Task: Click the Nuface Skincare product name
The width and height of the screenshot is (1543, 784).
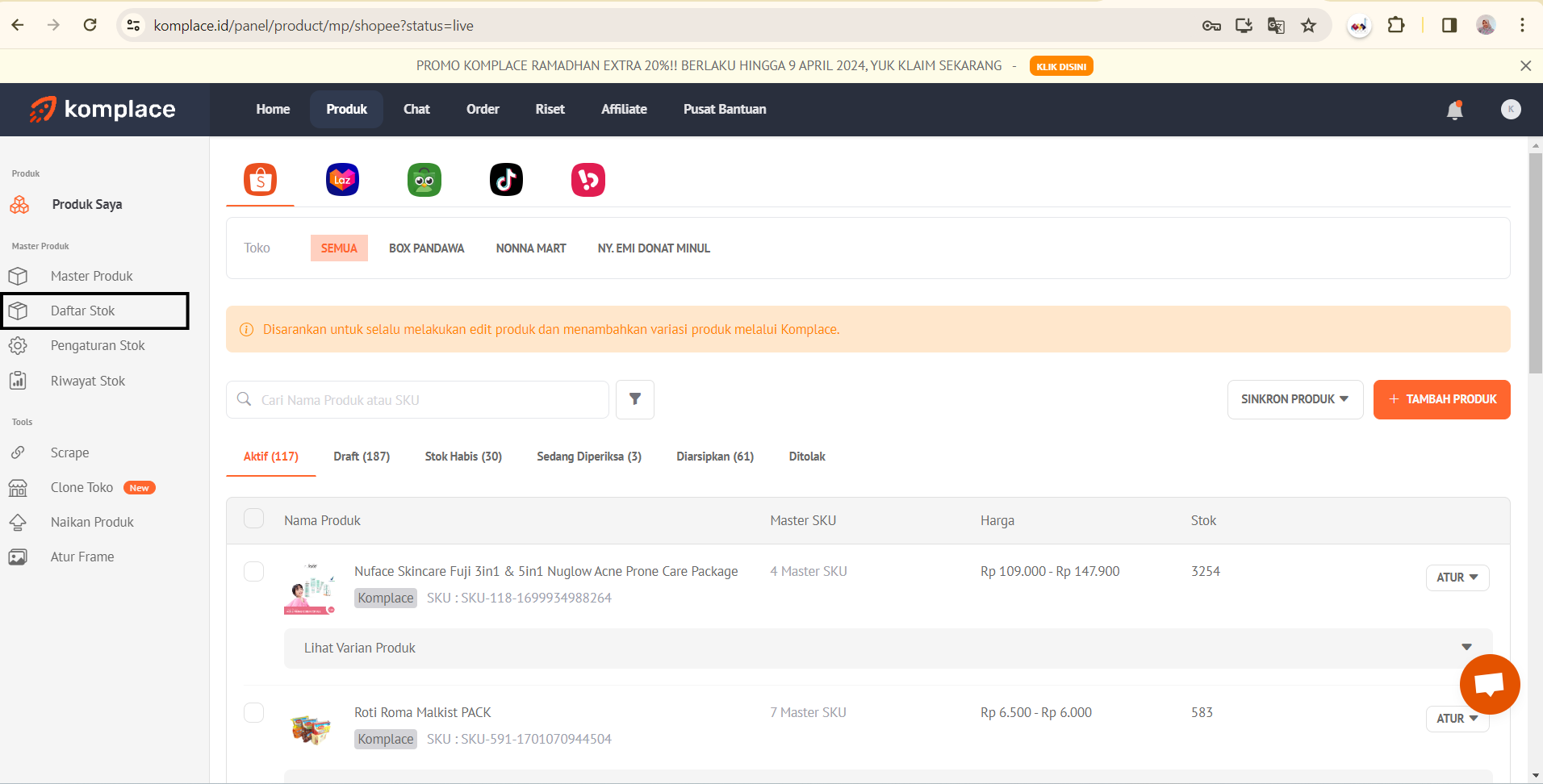Action: pyautogui.click(x=546, y=571)
